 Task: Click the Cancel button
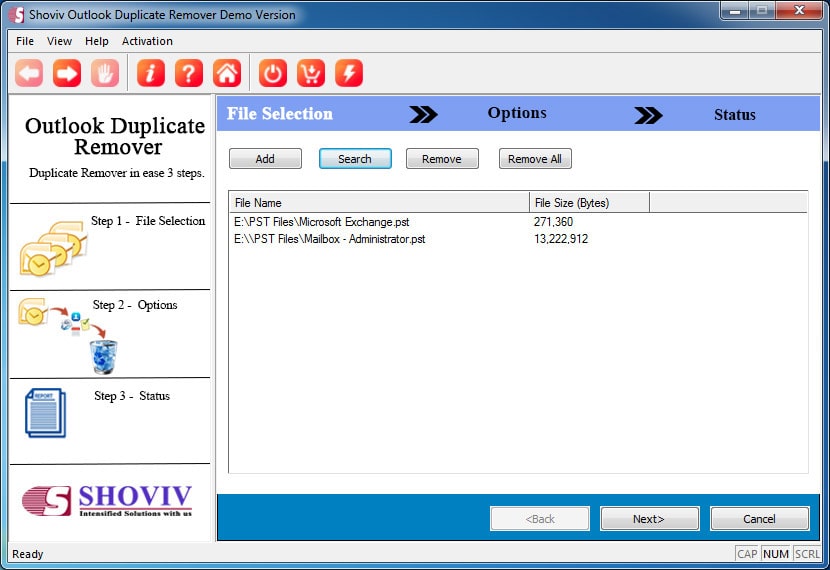click(760, 519)
